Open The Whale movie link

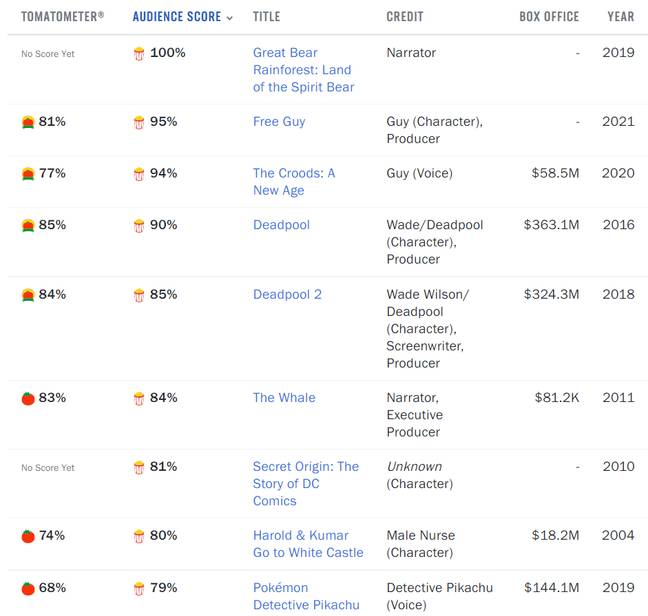tap(284, 397)
